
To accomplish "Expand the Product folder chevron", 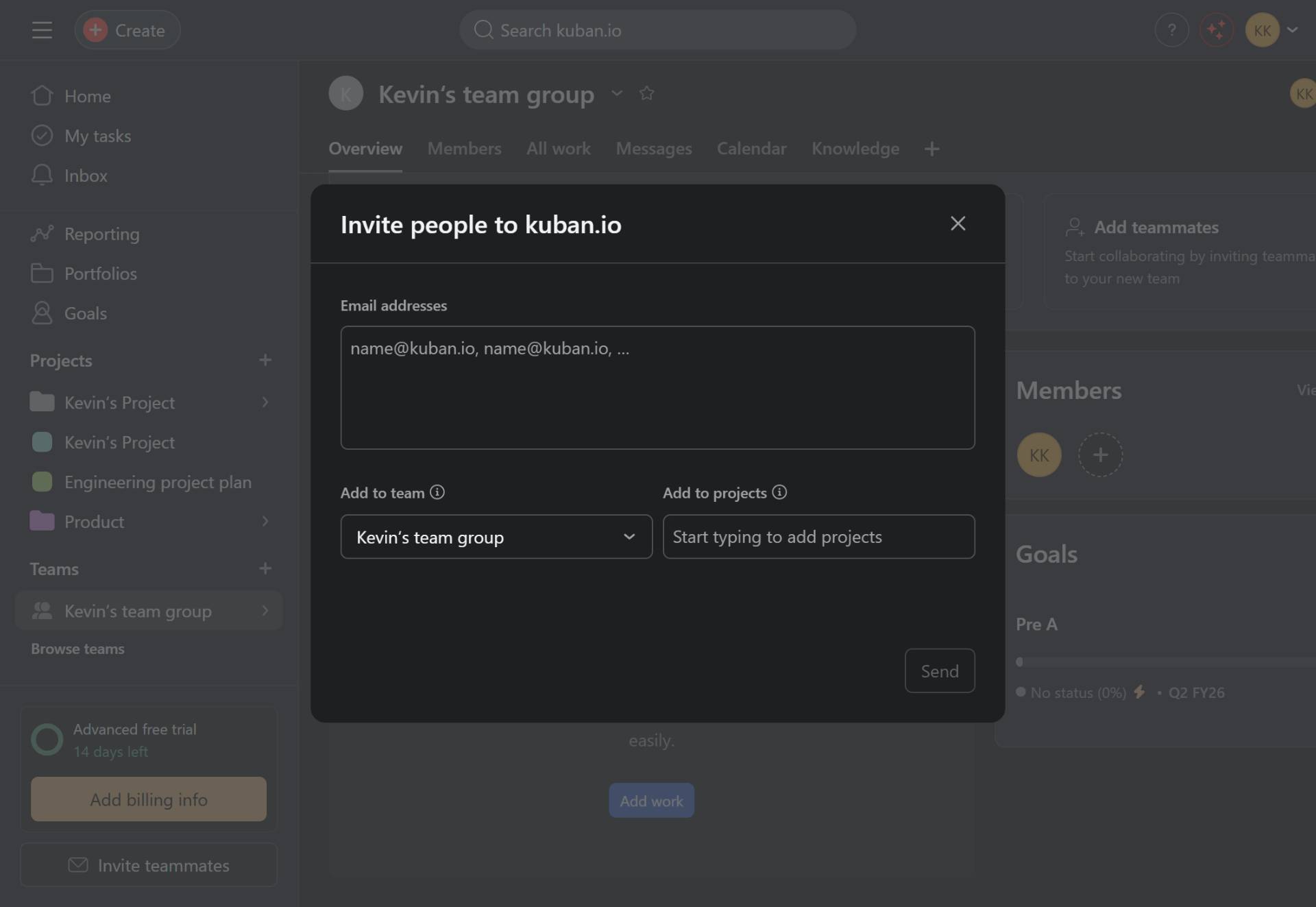I will 265,522.
